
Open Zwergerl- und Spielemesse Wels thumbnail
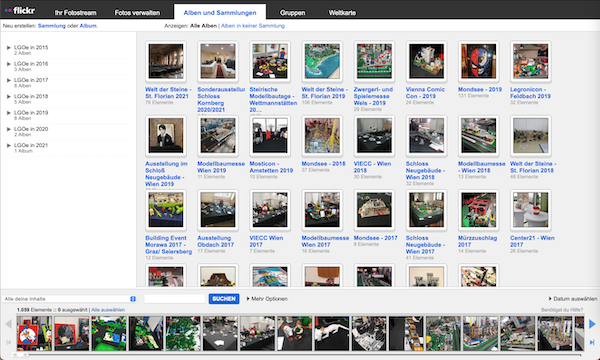[x=374, y=61]
